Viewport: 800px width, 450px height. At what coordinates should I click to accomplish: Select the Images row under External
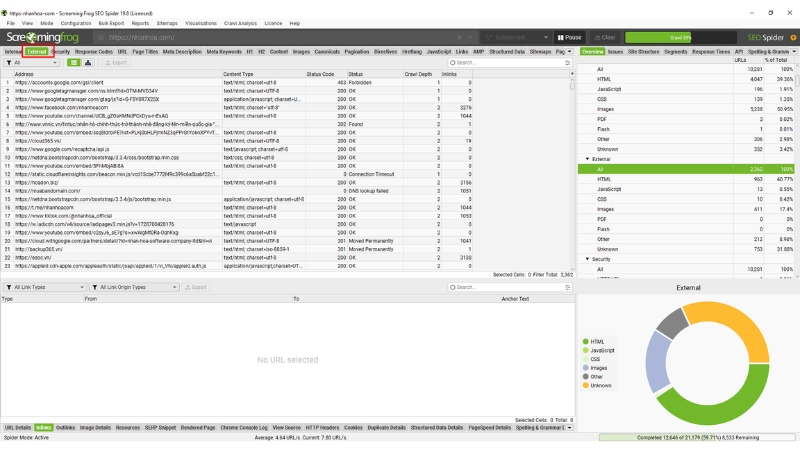tap(686, 209)
